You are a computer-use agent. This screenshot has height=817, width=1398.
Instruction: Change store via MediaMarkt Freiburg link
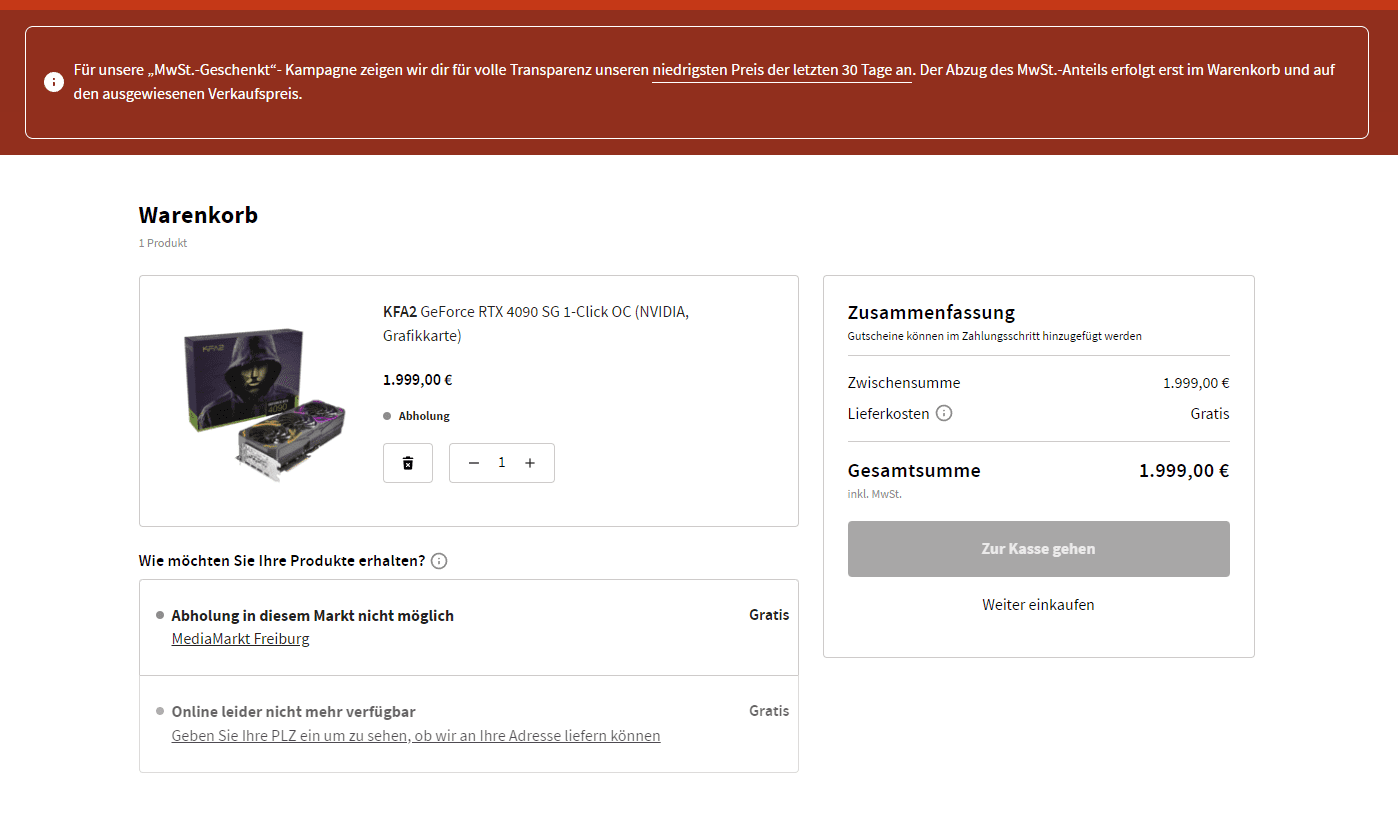[x=240, y=639]
